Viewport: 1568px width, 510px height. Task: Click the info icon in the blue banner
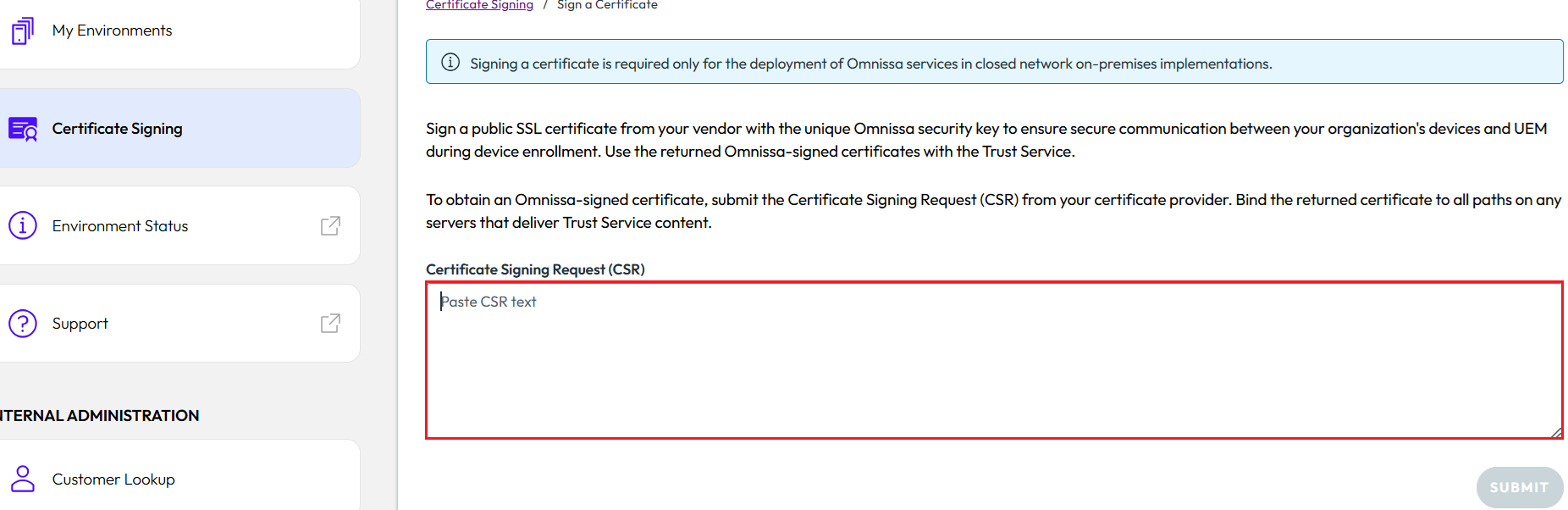pyautogui.click(x=450, y=61)
